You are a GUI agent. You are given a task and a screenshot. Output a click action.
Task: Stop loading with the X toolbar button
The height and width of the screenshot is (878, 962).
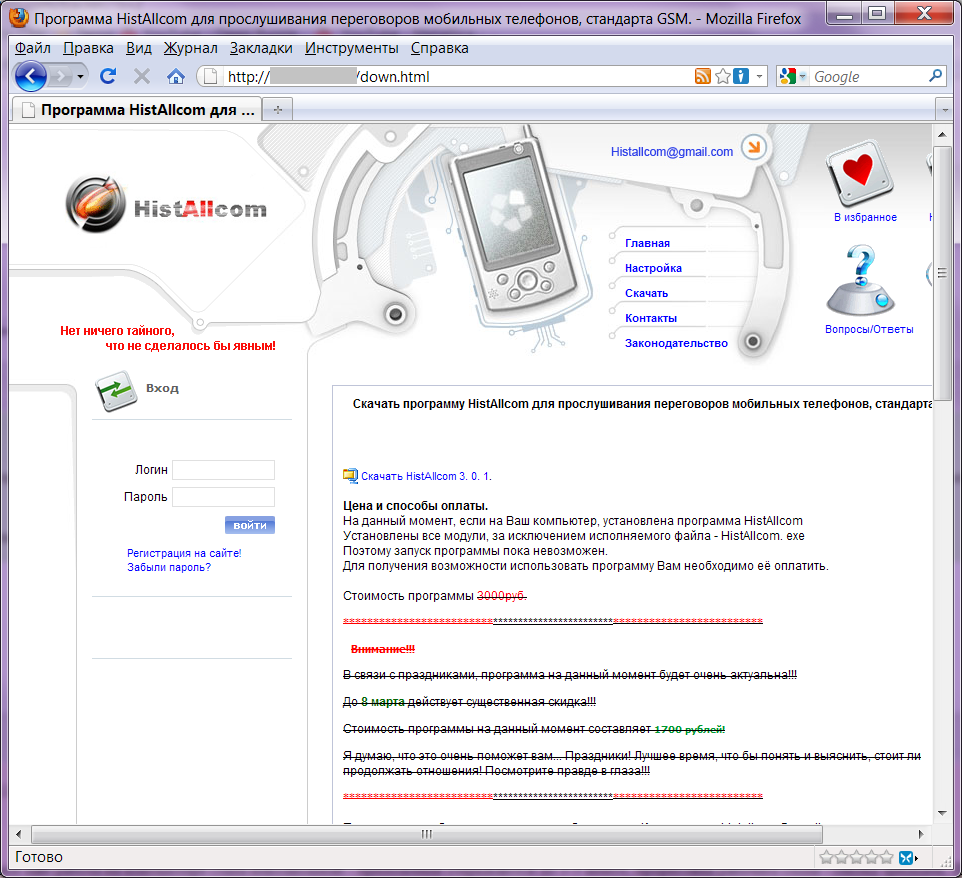(142, 76)
